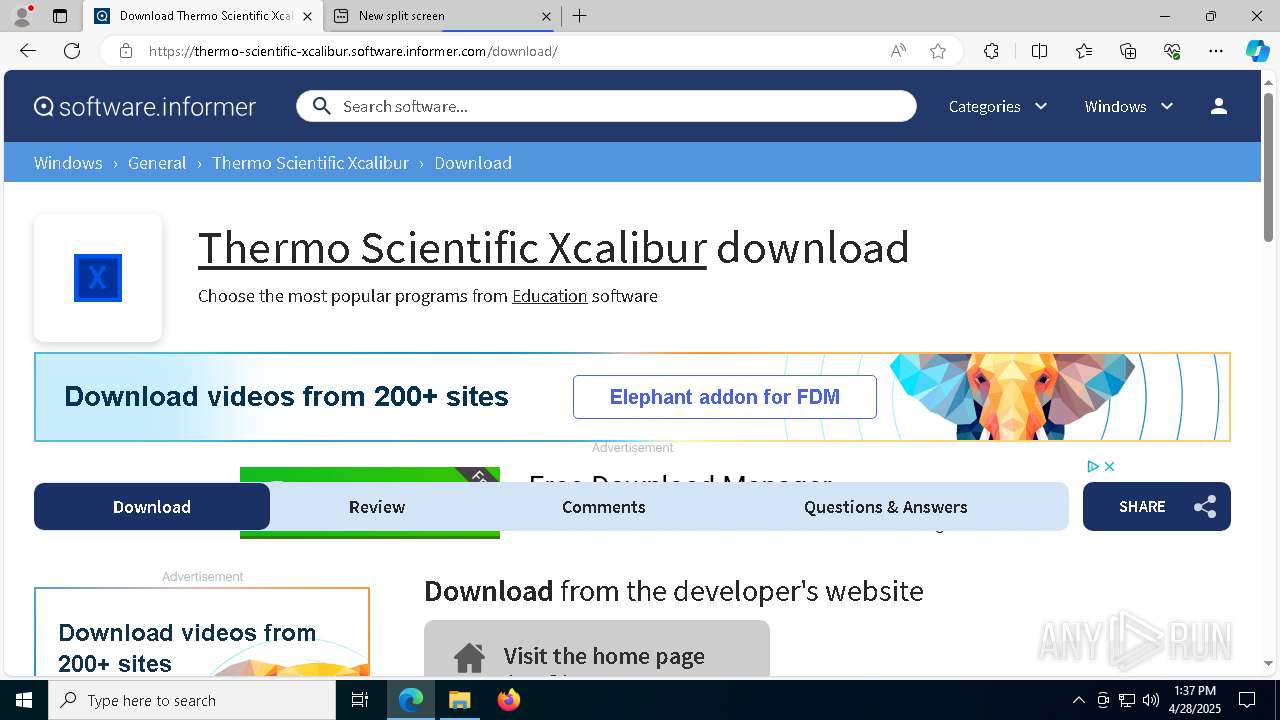The image size is (1280, 720).
Task: Open File Explorer from taskbar
Action: (x=459, y=700)
